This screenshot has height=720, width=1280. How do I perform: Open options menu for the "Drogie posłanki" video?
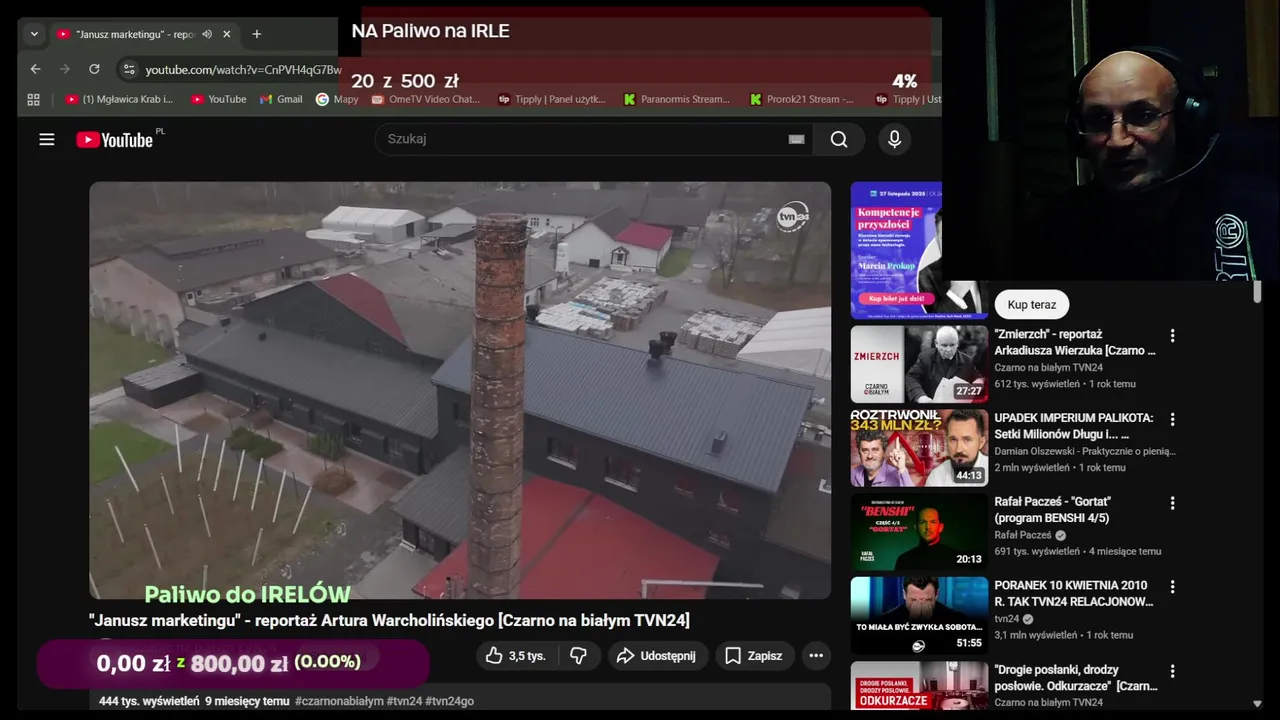click(1172, 671)
